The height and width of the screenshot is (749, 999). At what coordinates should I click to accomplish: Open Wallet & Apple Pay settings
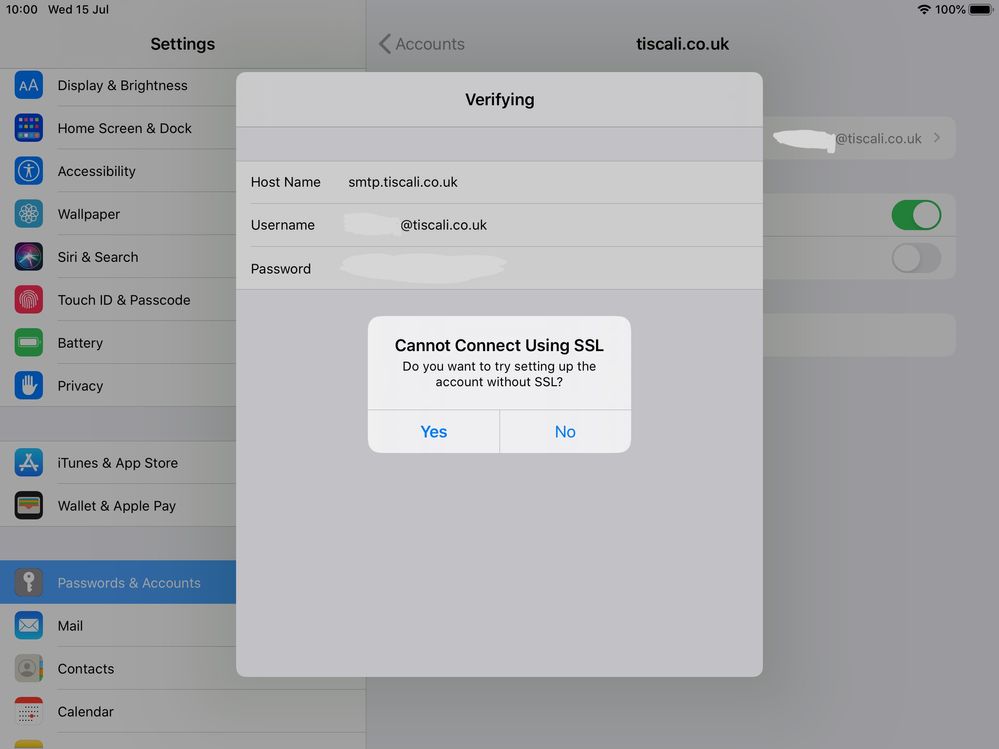(x=116, y=506)
